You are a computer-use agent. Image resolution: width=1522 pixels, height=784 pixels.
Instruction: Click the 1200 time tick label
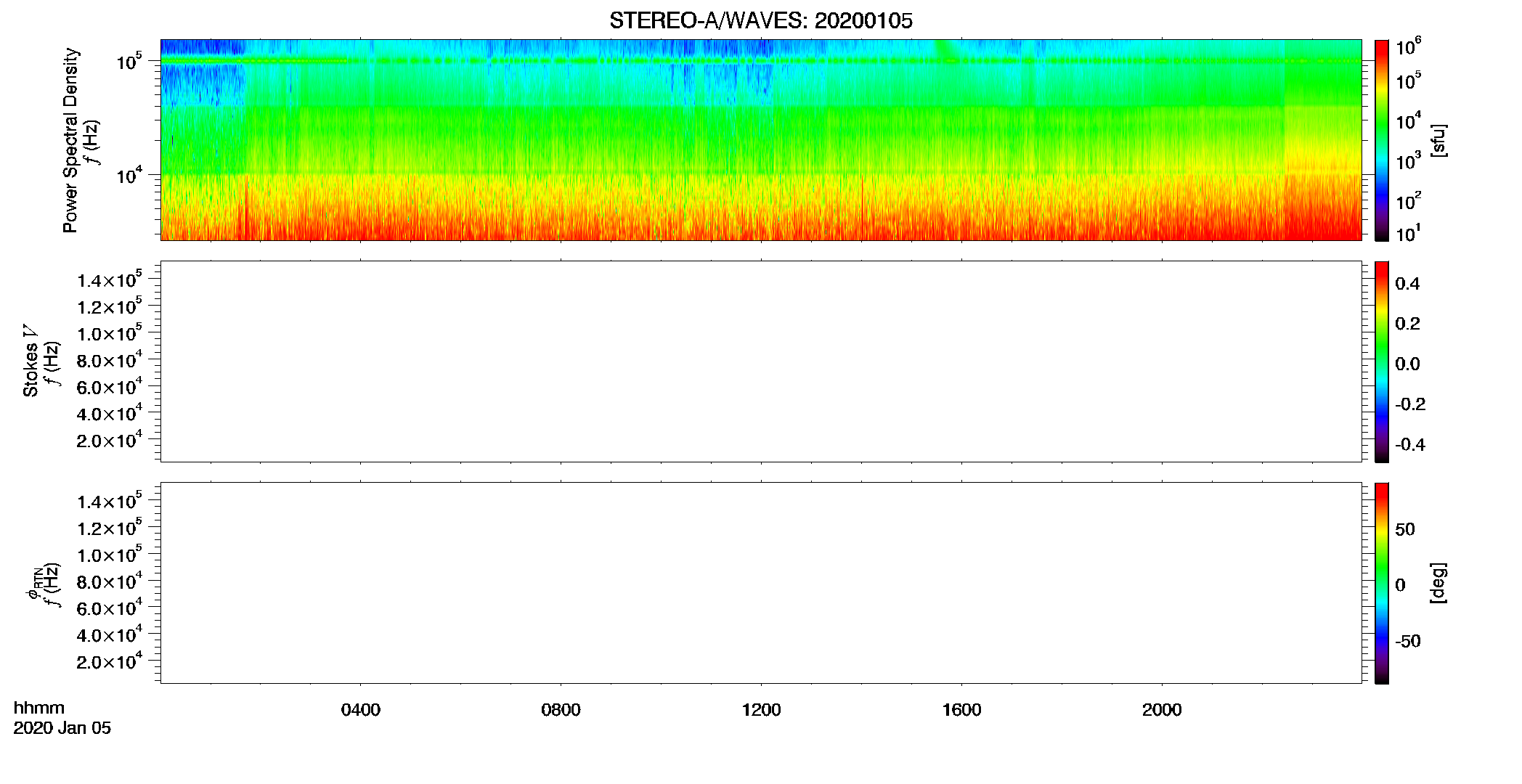click(x=761, y=710)
